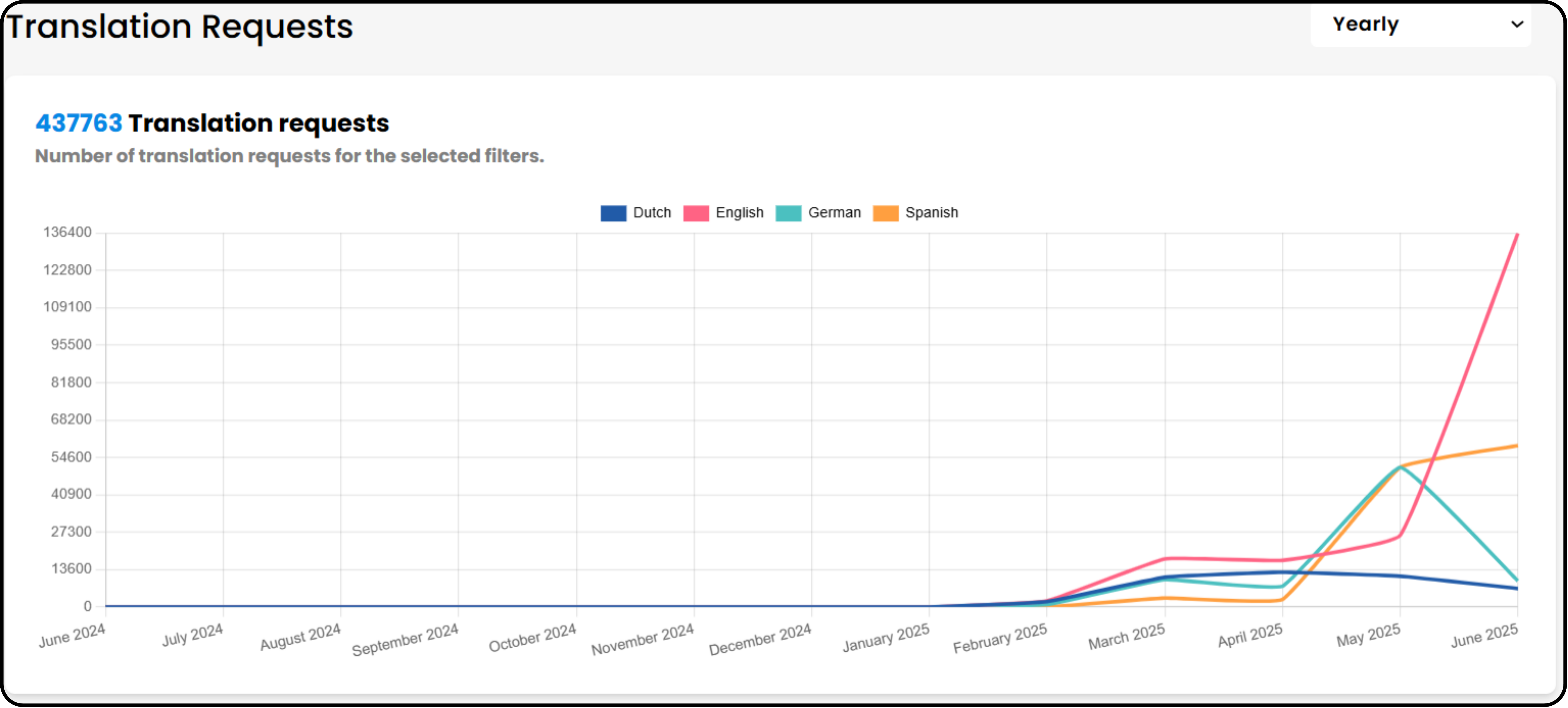The width and height of the screenshot is (1568, 708).
Task: Click the German line peak at May 2025
Action: point(1400,467)
